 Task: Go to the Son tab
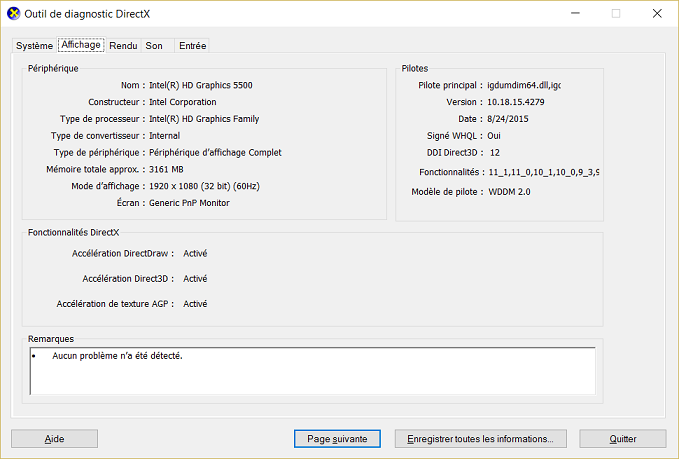click(x=154, y=46)
